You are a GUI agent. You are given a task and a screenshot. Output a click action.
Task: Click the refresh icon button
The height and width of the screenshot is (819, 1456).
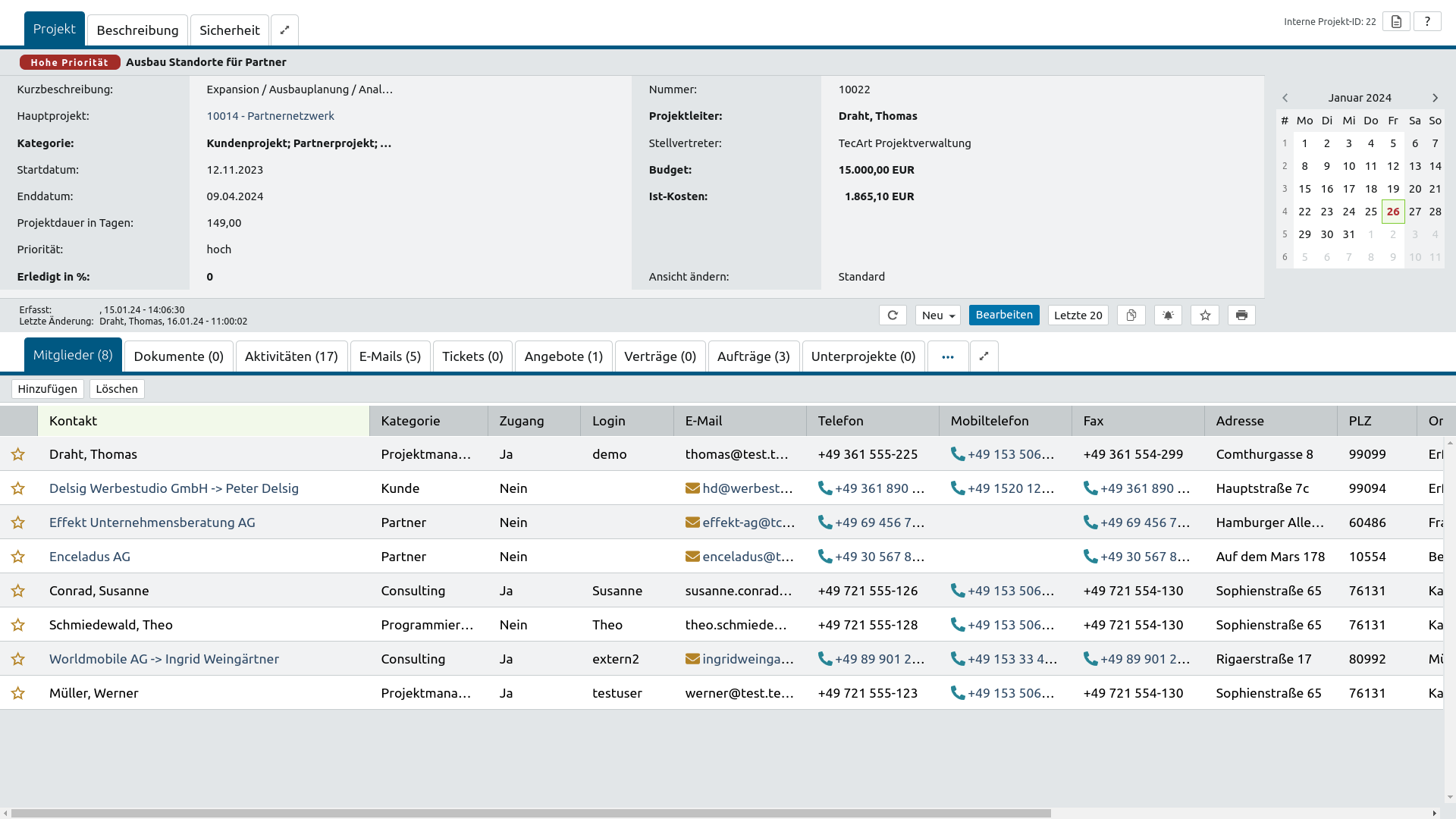pos(893,315)
